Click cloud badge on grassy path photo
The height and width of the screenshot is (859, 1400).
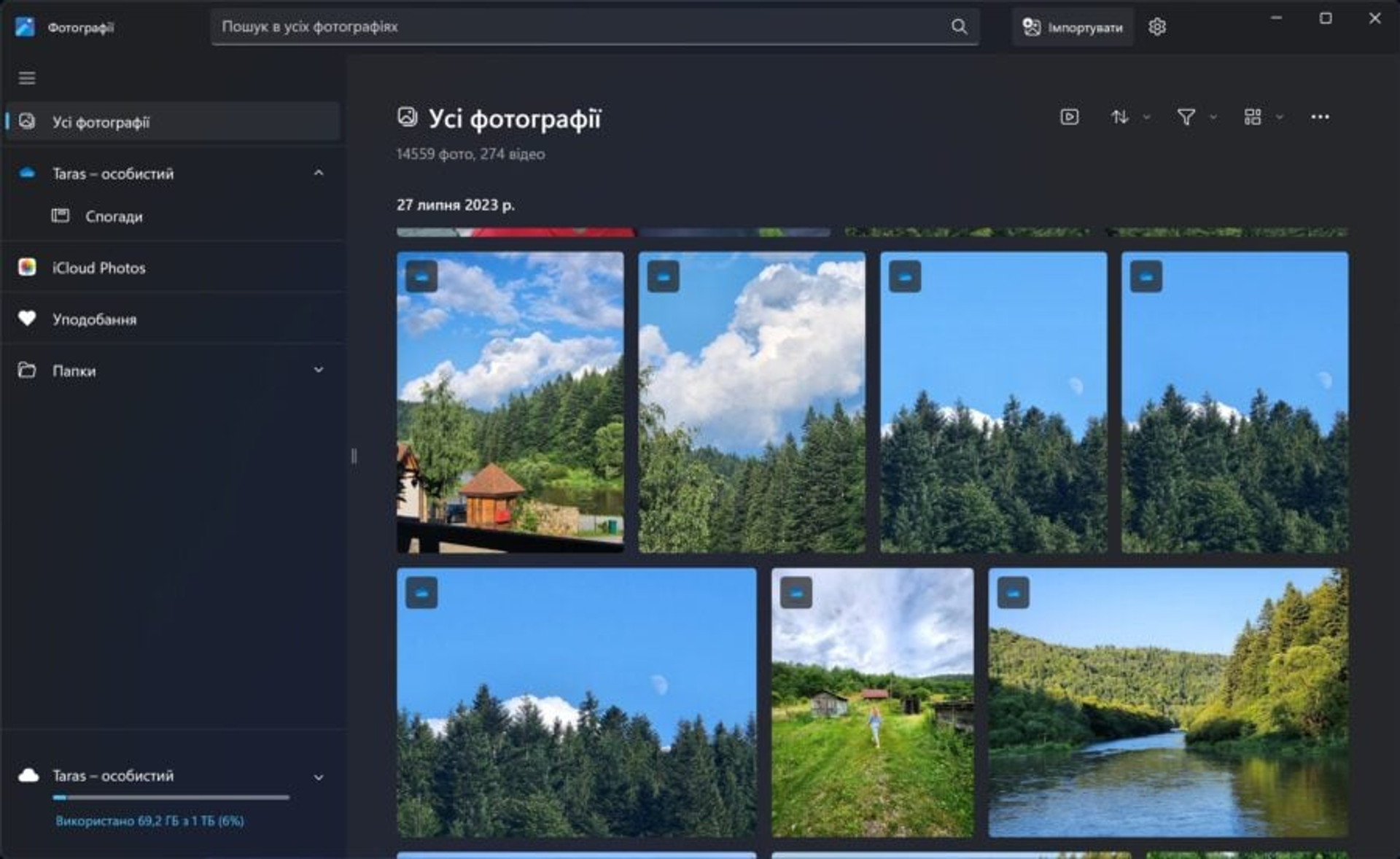796,593
